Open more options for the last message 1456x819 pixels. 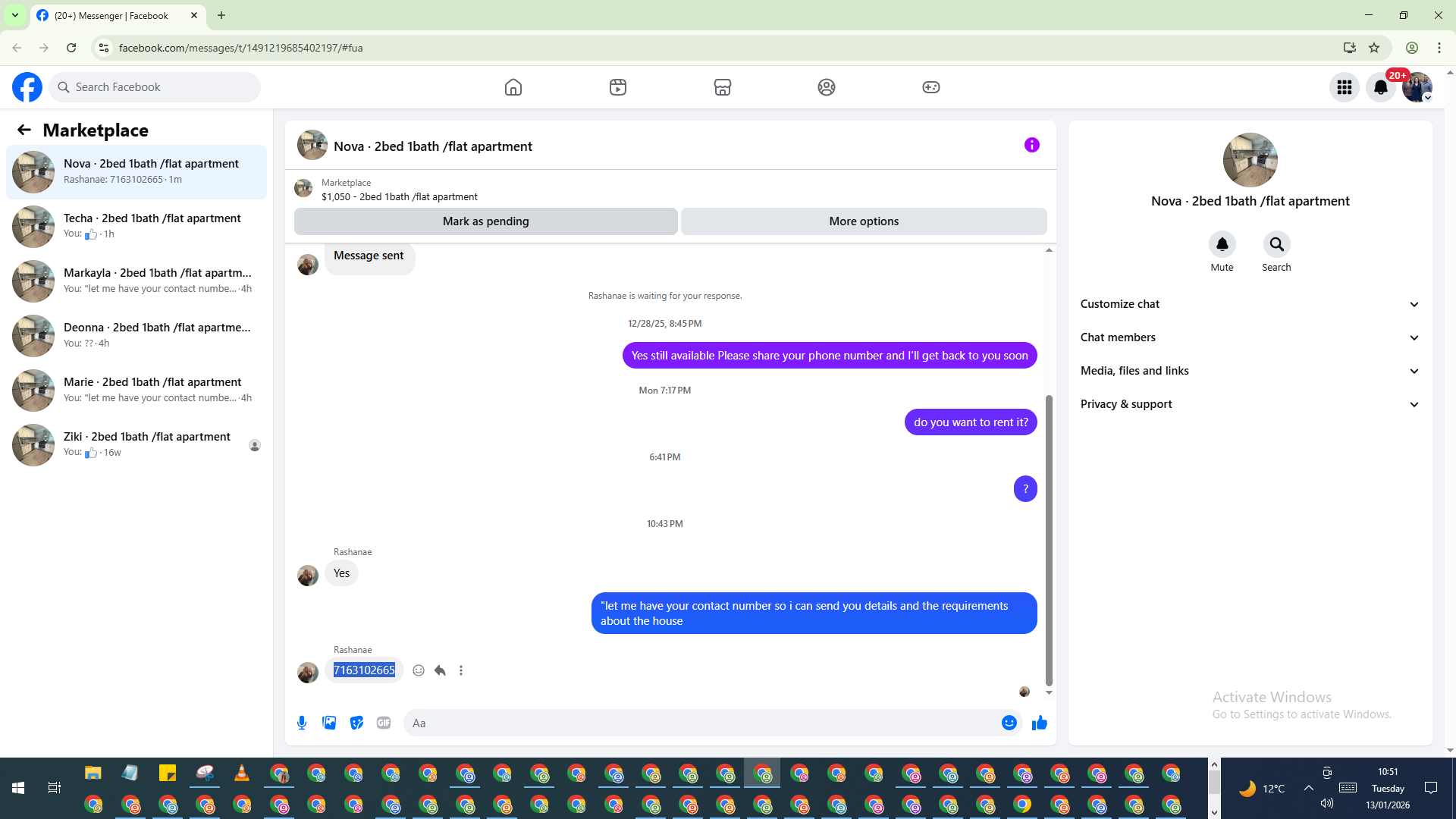461,670
